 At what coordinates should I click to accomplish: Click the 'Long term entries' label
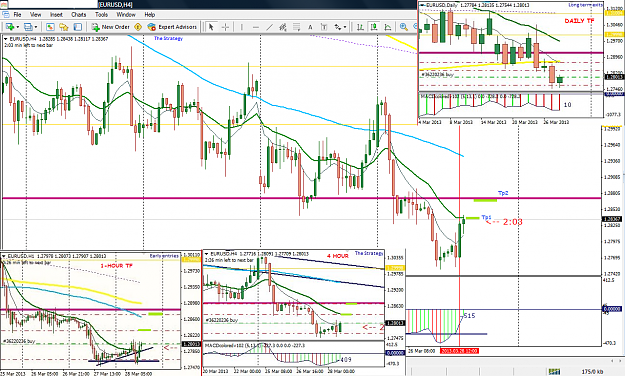(585, 5)
